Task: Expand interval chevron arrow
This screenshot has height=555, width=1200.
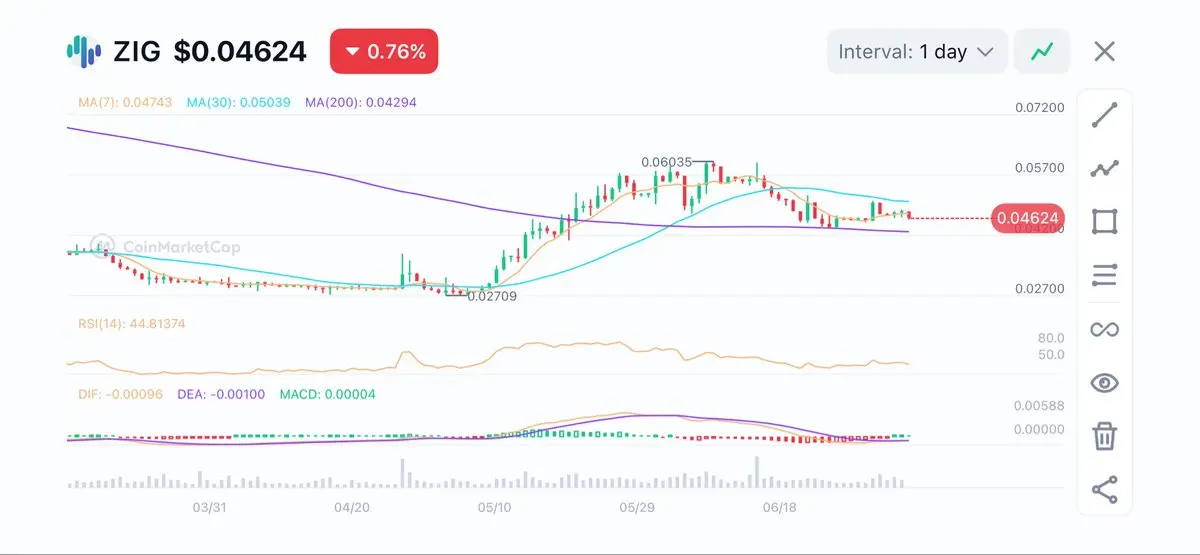Action: 984,52
